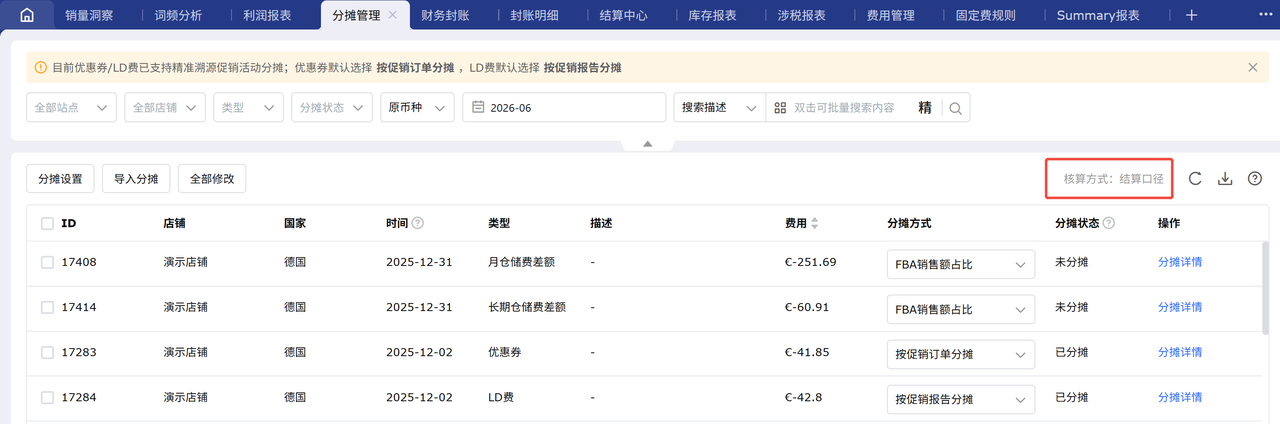The width and height of the screenshot is (1280, 424).
Task: Click the 月仓储费差额 type cell
Action: (x=521, y=262)
